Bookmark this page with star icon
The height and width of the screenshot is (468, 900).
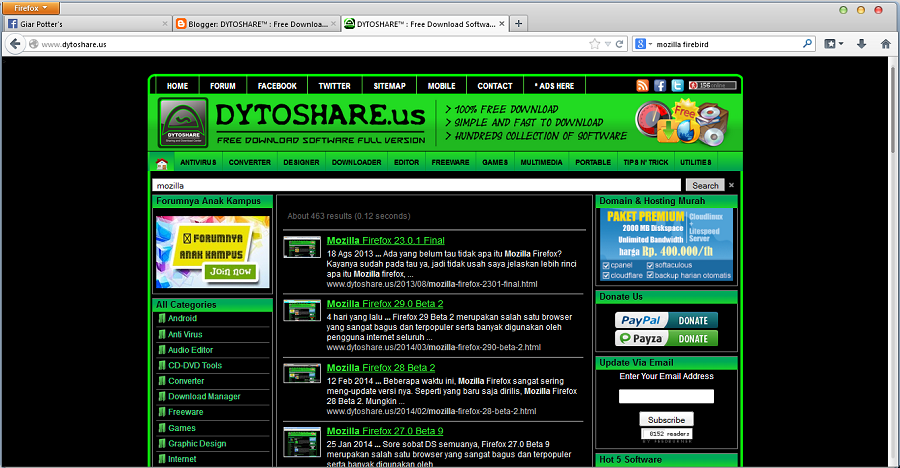pyautogui.click(x=595, y=44)
